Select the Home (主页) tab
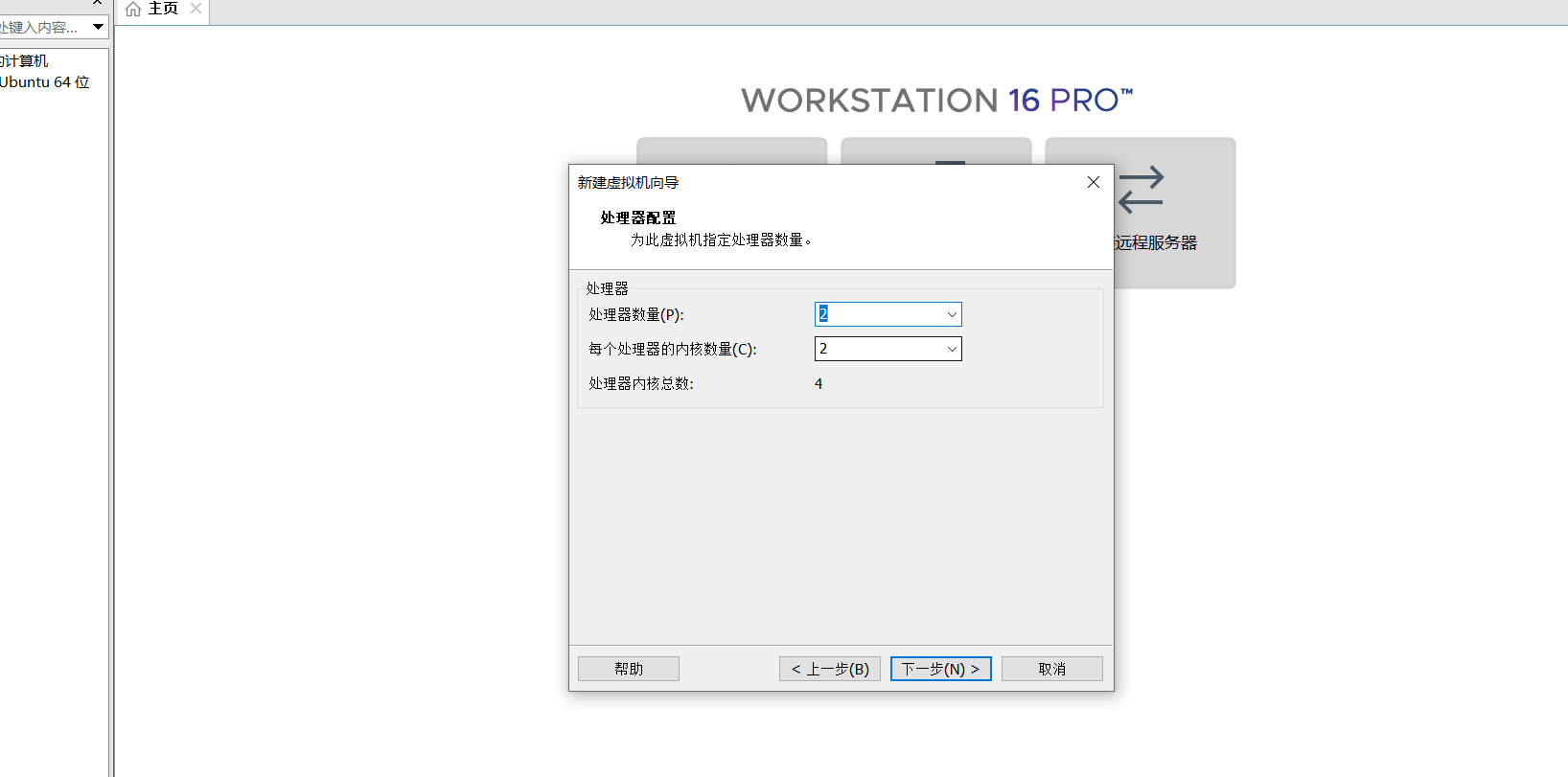This screenshot has width=1568, height=777. (162, 10)
